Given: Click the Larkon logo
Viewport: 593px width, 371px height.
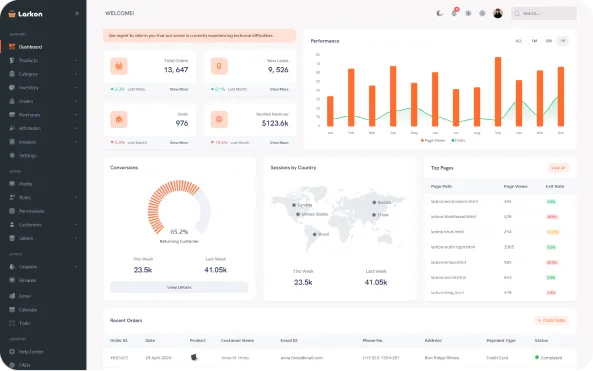Looking at the screenshot, I should [x=25, y=14].
